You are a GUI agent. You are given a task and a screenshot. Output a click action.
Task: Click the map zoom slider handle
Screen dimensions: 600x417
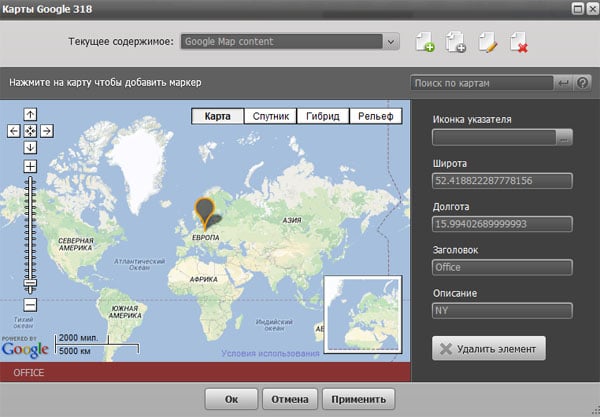30,285
